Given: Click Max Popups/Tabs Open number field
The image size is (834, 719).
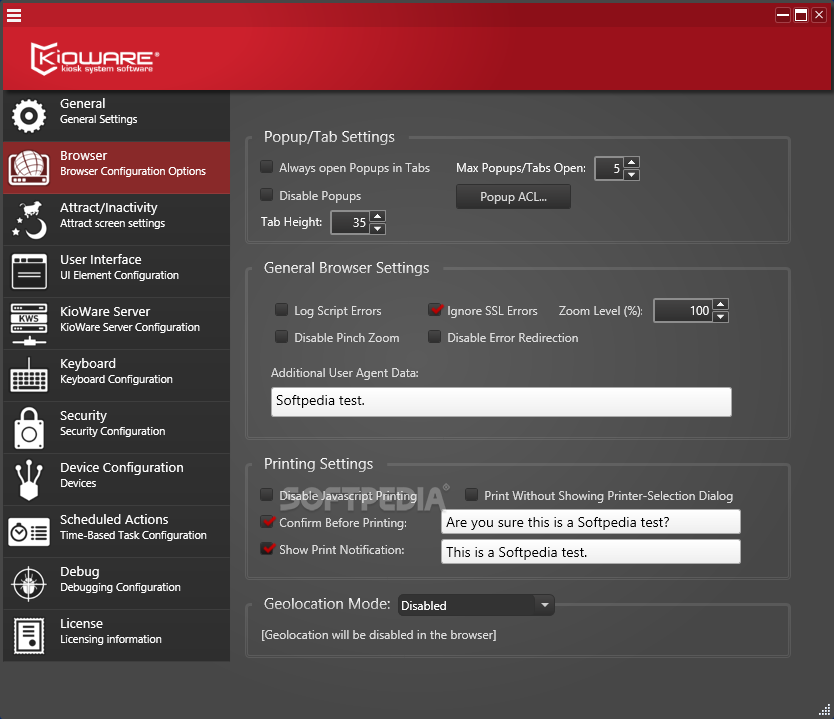Looking at the screenshot, I should [x=609, y=169].
